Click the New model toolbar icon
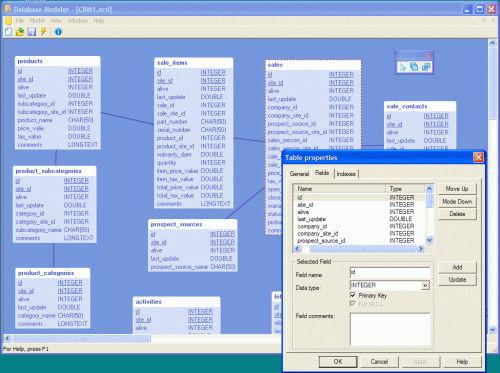Screen dimensions: 500x373 (x=8, y=32)
